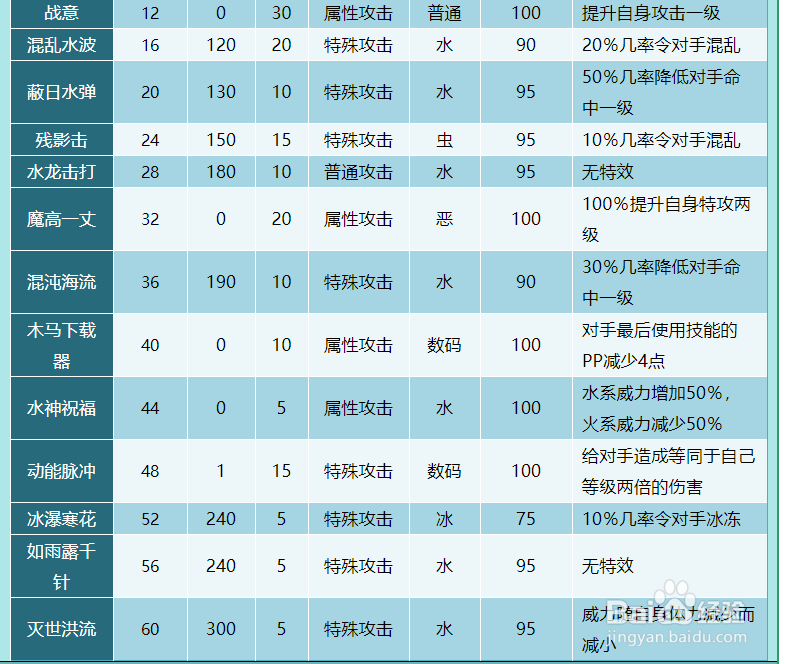
Task: Select the skill name 战意
Action: 61,13
